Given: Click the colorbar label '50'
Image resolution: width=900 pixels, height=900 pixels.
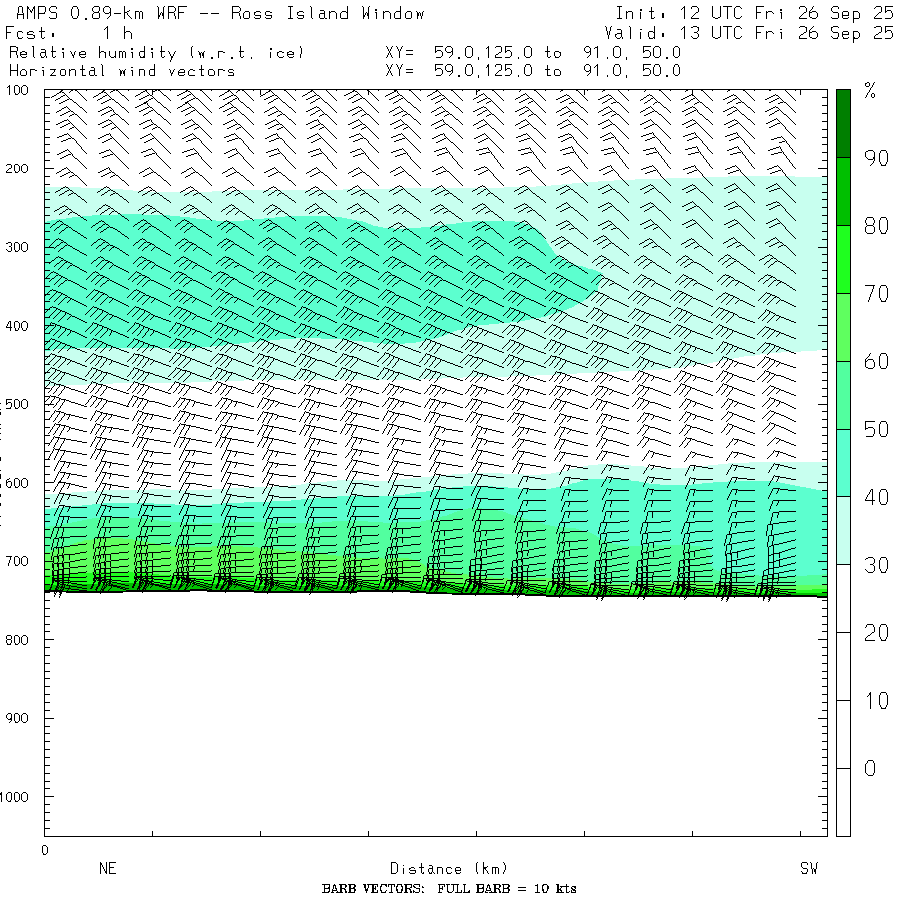Looking at the screenshot, I should [876, 429].
